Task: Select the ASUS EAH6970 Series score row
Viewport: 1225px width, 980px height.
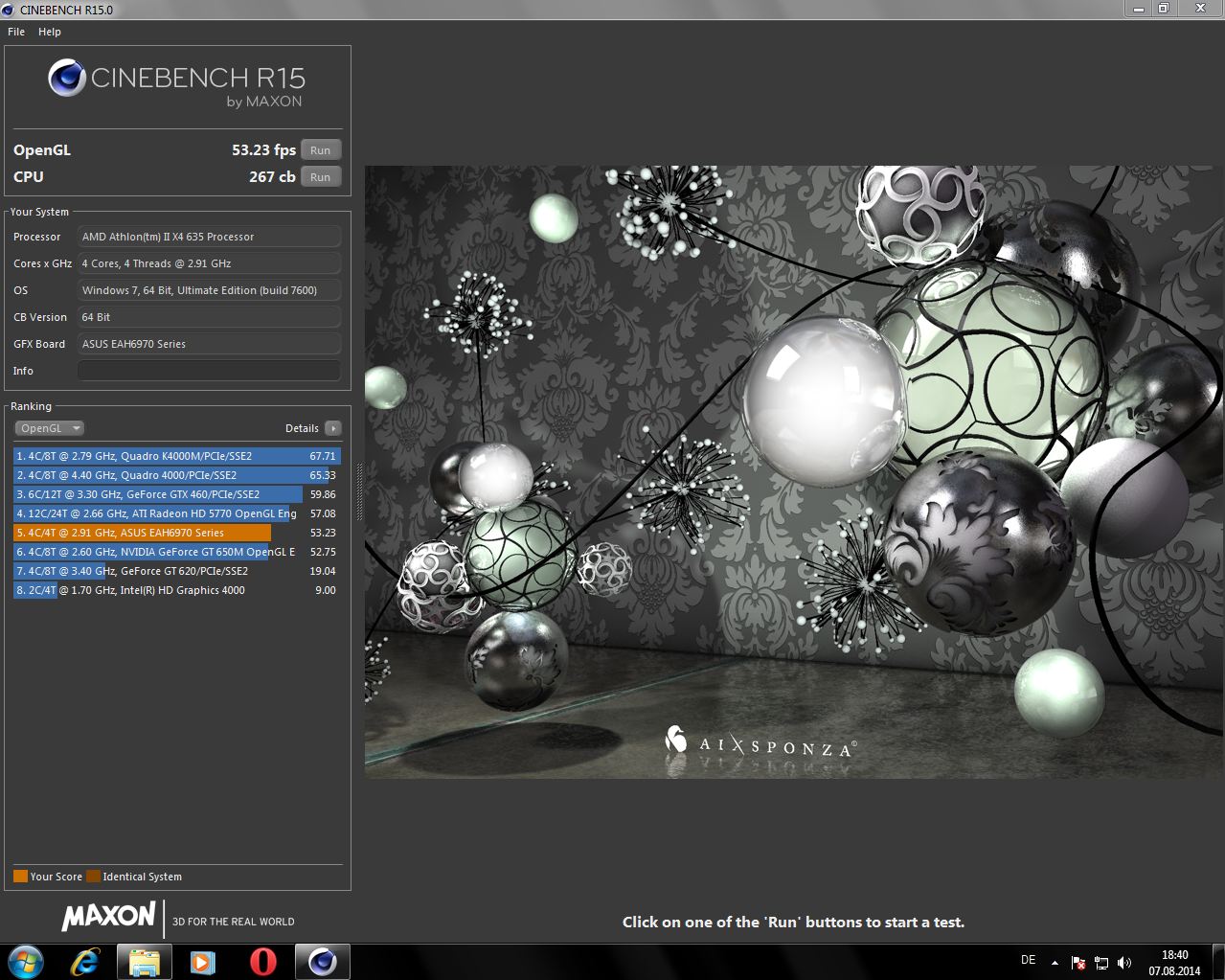Action: click(x=177, y=533)
